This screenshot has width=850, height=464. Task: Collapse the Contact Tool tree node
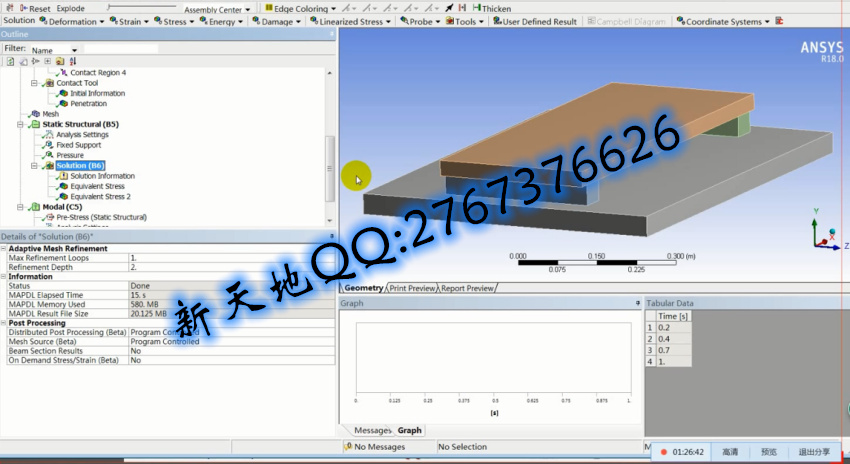pyautogui.click(x=33, y=83)
